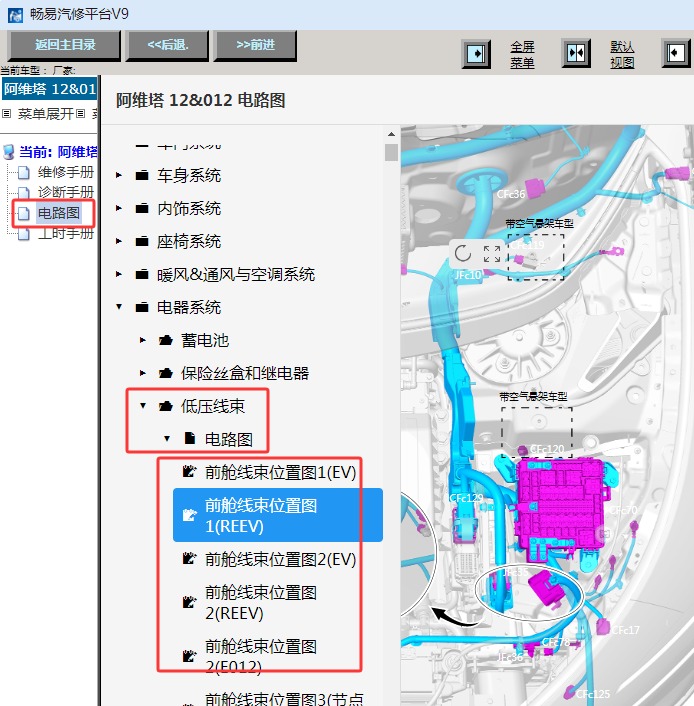Expand the 内饰系统 folder arrow
This screenshot has height=706, width=694.
118,208
